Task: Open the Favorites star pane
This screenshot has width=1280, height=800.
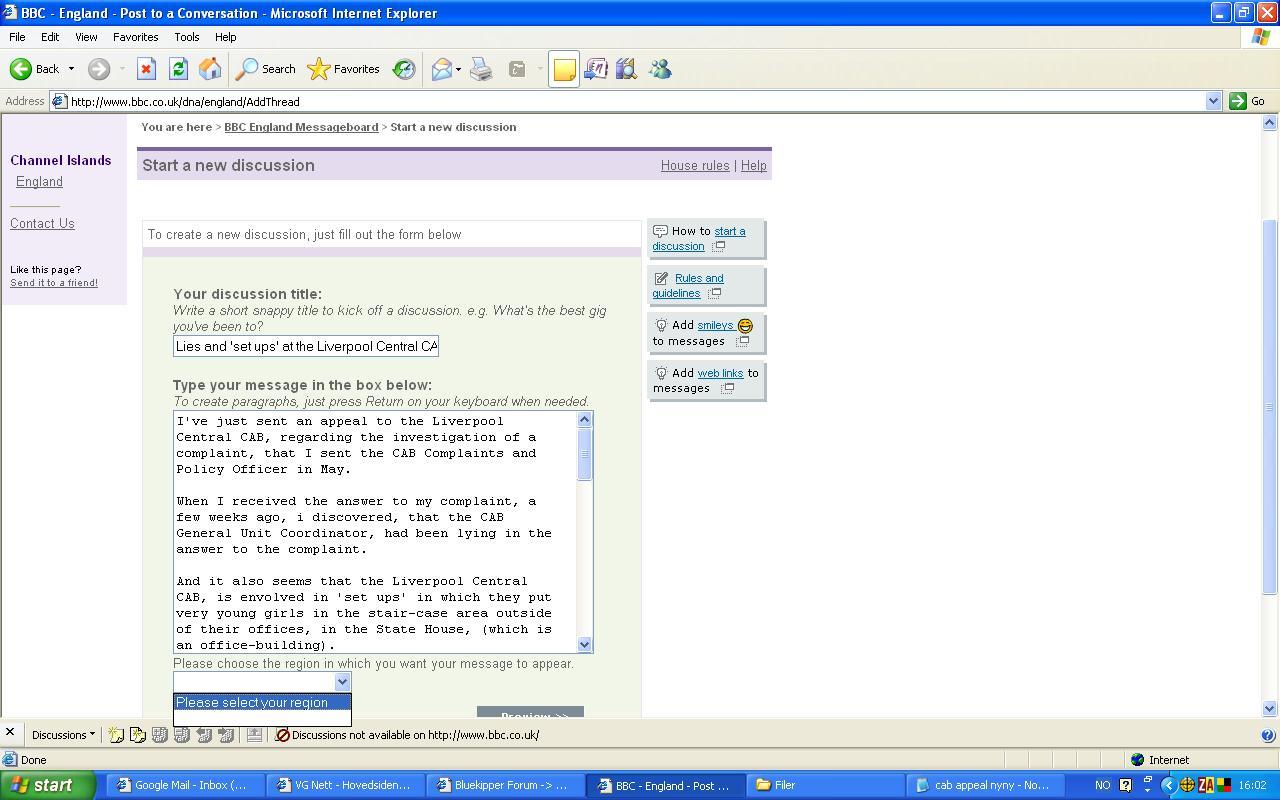Action: (x=343, y=69)
